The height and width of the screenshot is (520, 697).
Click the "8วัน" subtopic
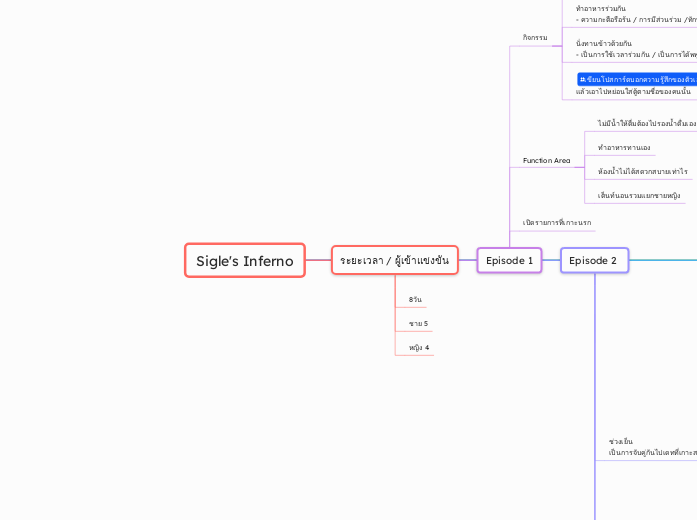[x=415, y=299]
